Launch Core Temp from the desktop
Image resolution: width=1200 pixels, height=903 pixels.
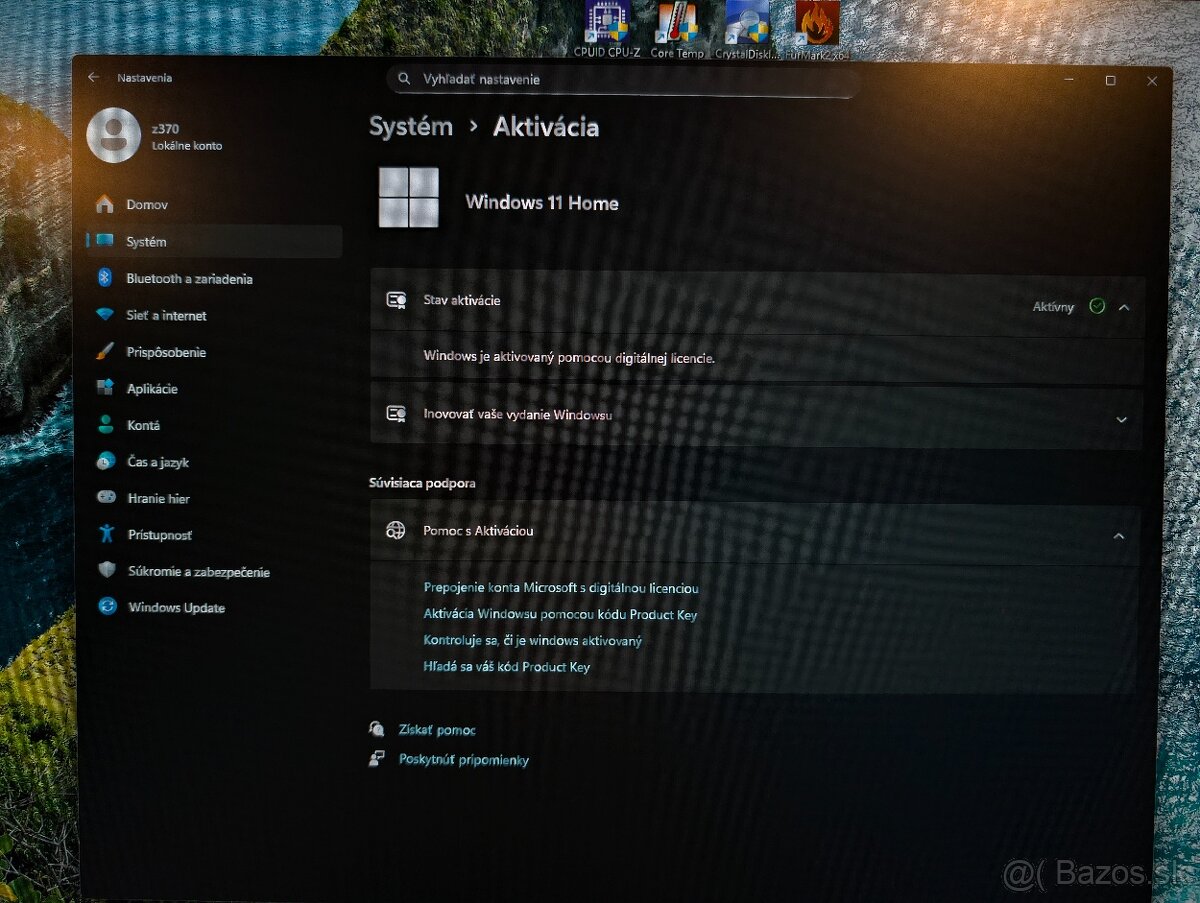[x=676, y=20]
